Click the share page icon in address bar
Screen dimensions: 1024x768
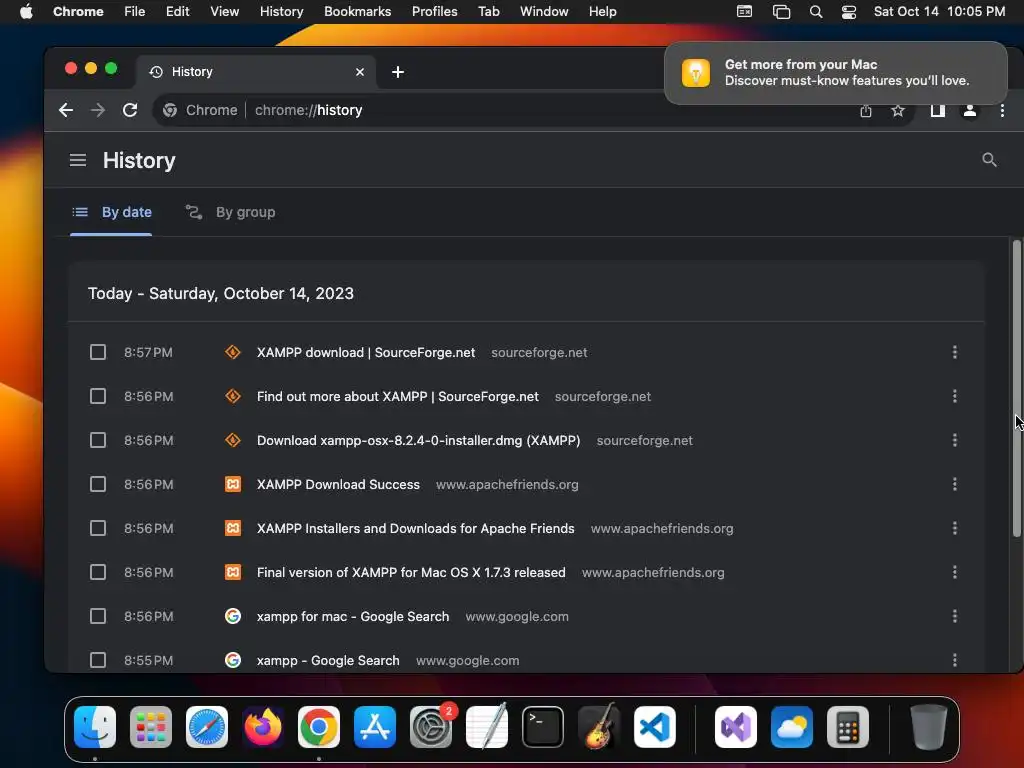pyautogui.click(x=866, y=111)
